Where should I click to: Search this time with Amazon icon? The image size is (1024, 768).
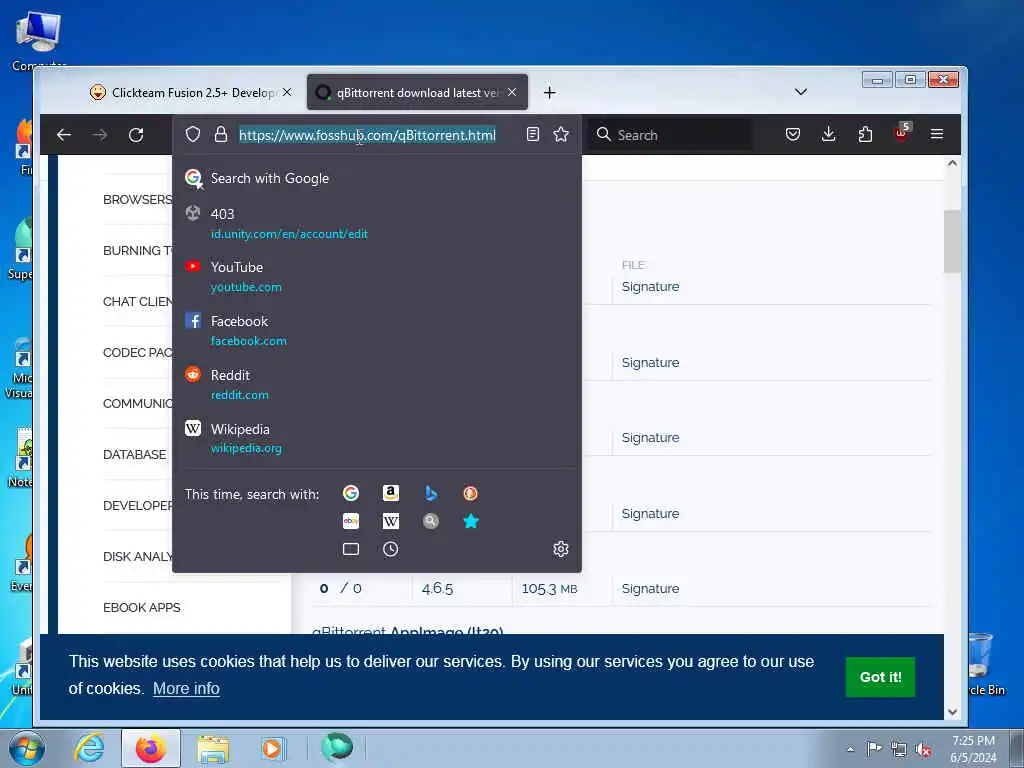point(391,493)
